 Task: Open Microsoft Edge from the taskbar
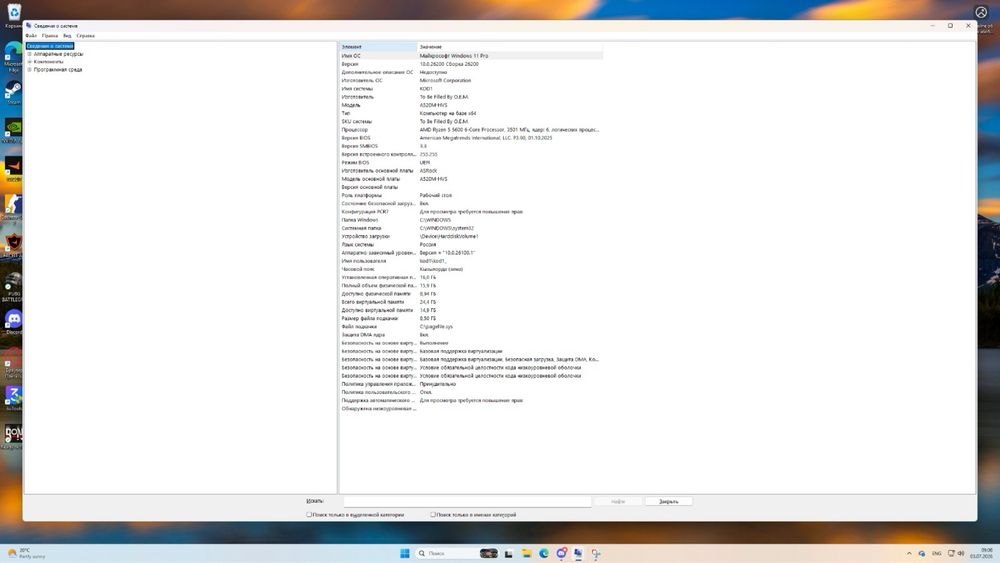(x=544, y=553)
